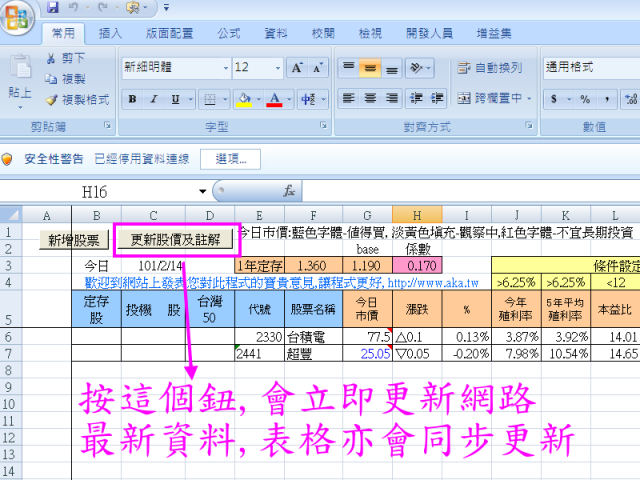The width and height of the screenshot is (640, 480).
Task: Toggle bold formatting
Action: coord(132,99)
